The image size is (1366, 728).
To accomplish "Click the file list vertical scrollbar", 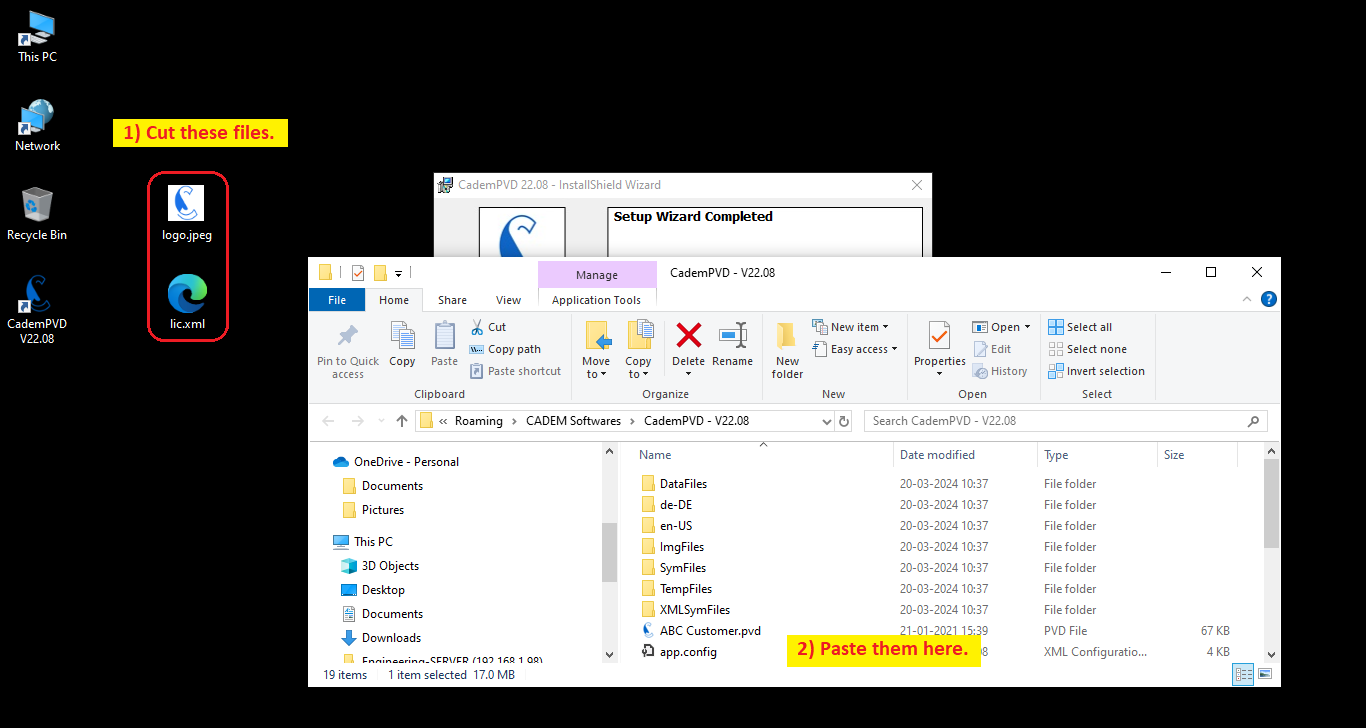I will click(1271, 505).
